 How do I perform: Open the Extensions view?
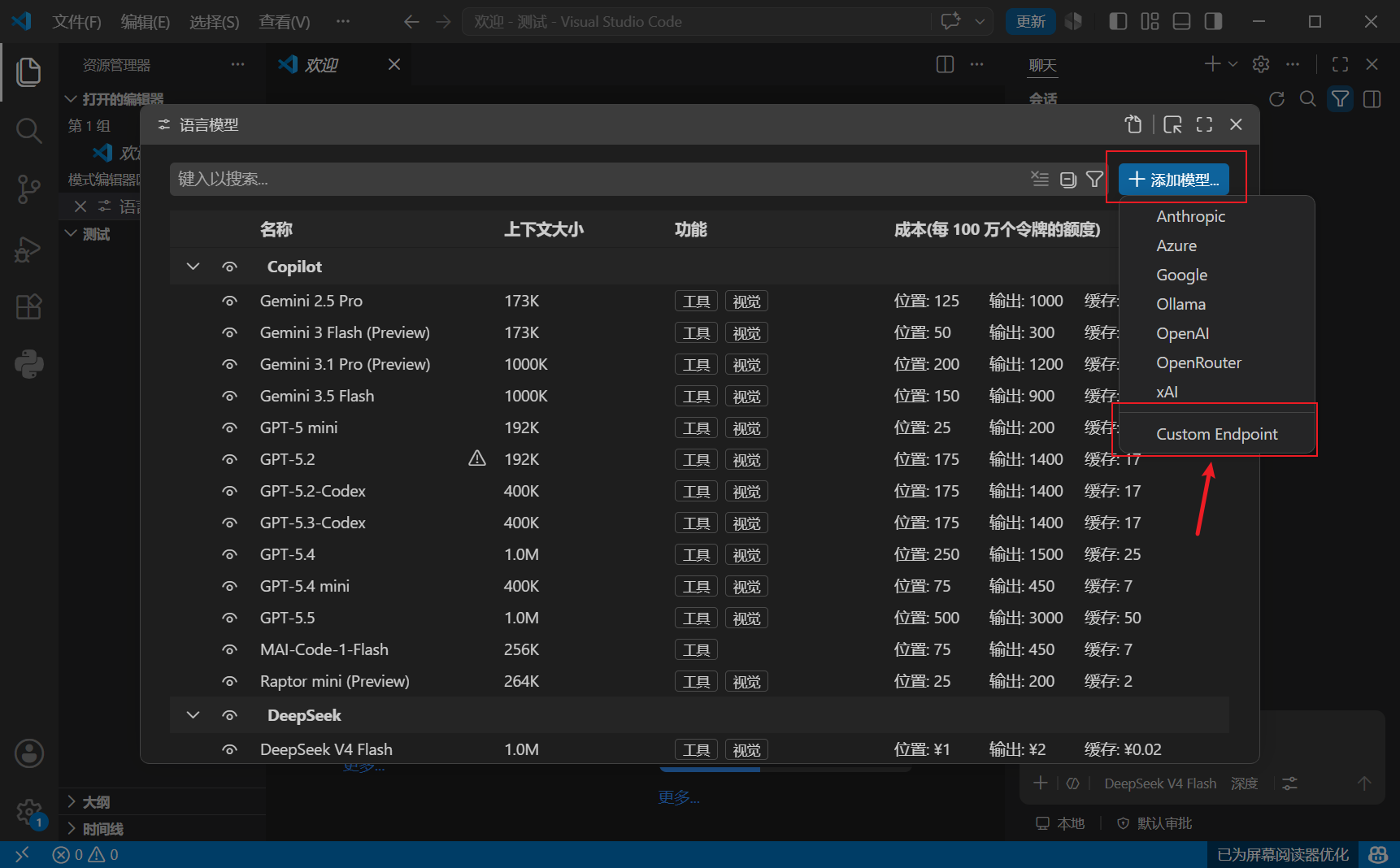pyautogui.click(x=28, y=307)
